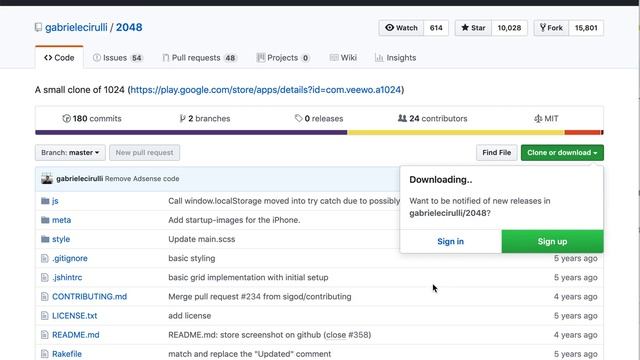This screenshot has width=640, height=360.
Task: Click the New pull request button
Action: click(x=144, y=153)
